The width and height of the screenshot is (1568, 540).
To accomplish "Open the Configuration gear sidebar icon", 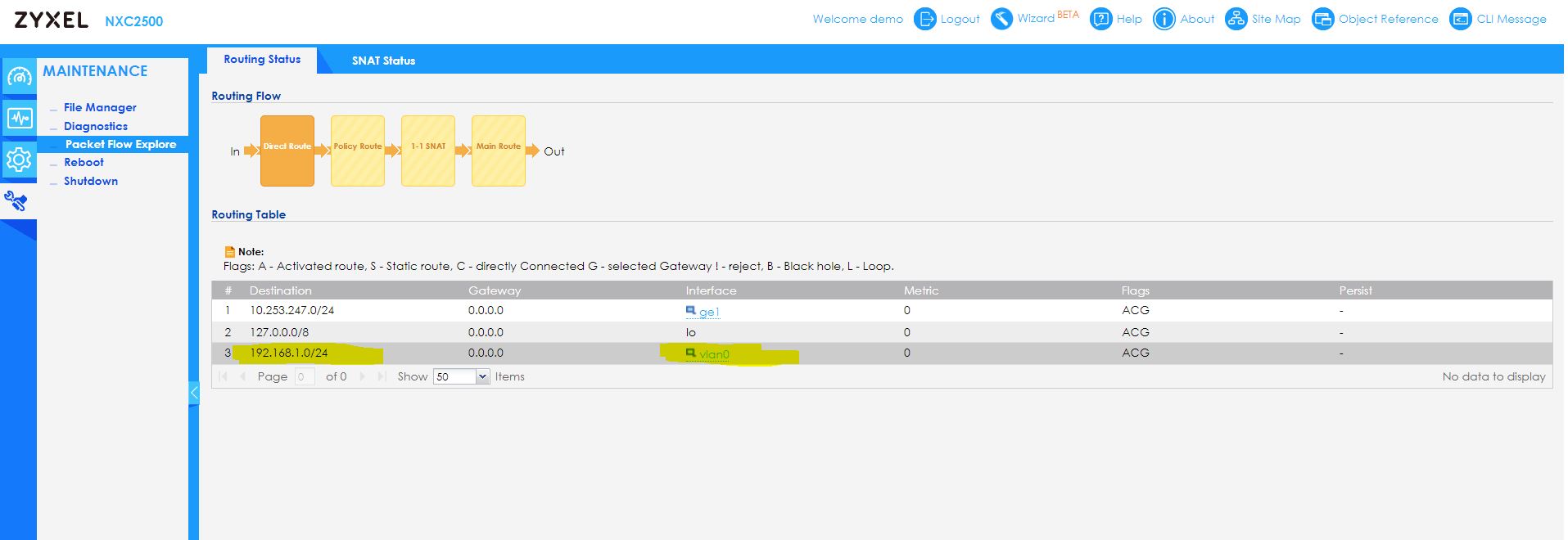I will pyautogui.click(x=19, y=160).
